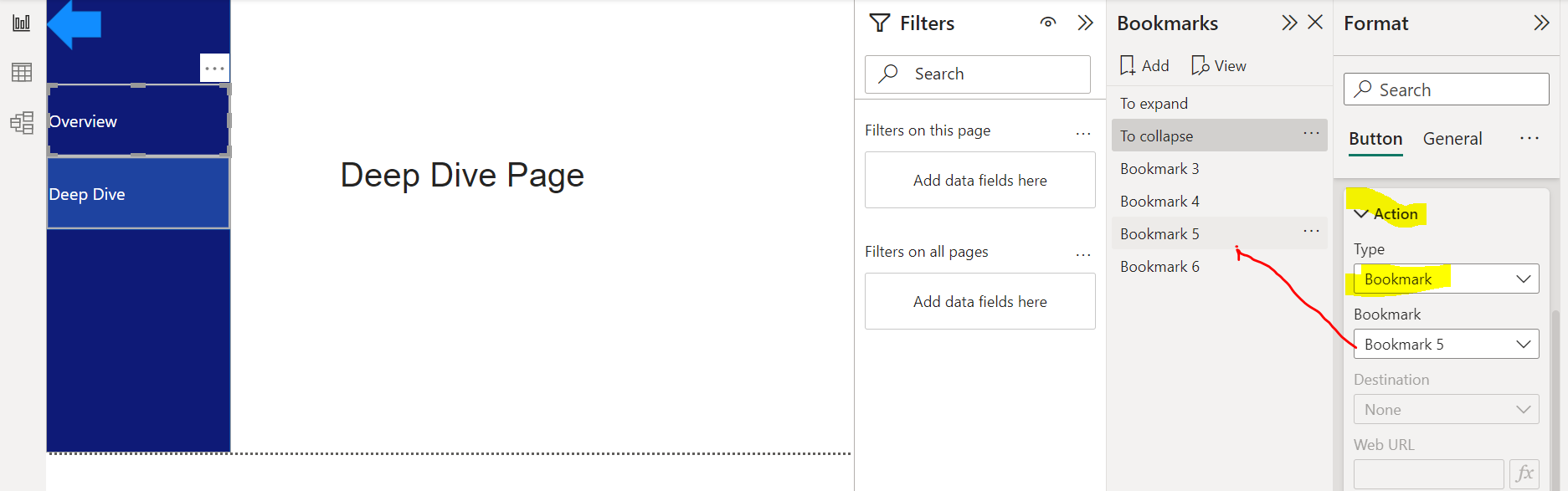Image resolution: width=1568 pixels, height=491 pixels.
Task: Click the Web URL input field
Action: point(1429,474)
